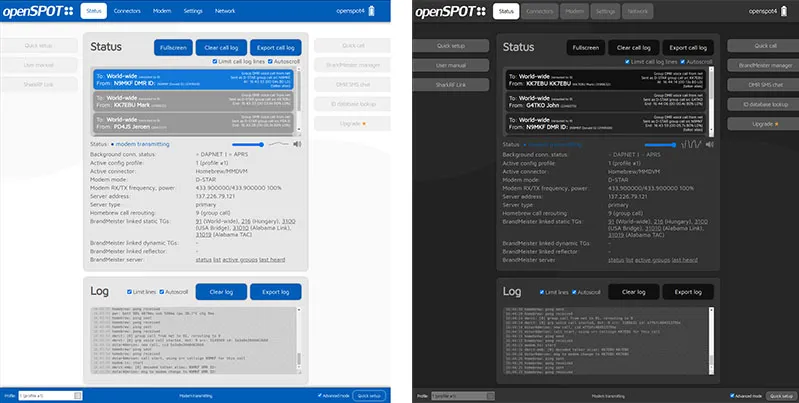
Task: Open the Profile dropdown in light-theme footer
Action: (50, 395)
